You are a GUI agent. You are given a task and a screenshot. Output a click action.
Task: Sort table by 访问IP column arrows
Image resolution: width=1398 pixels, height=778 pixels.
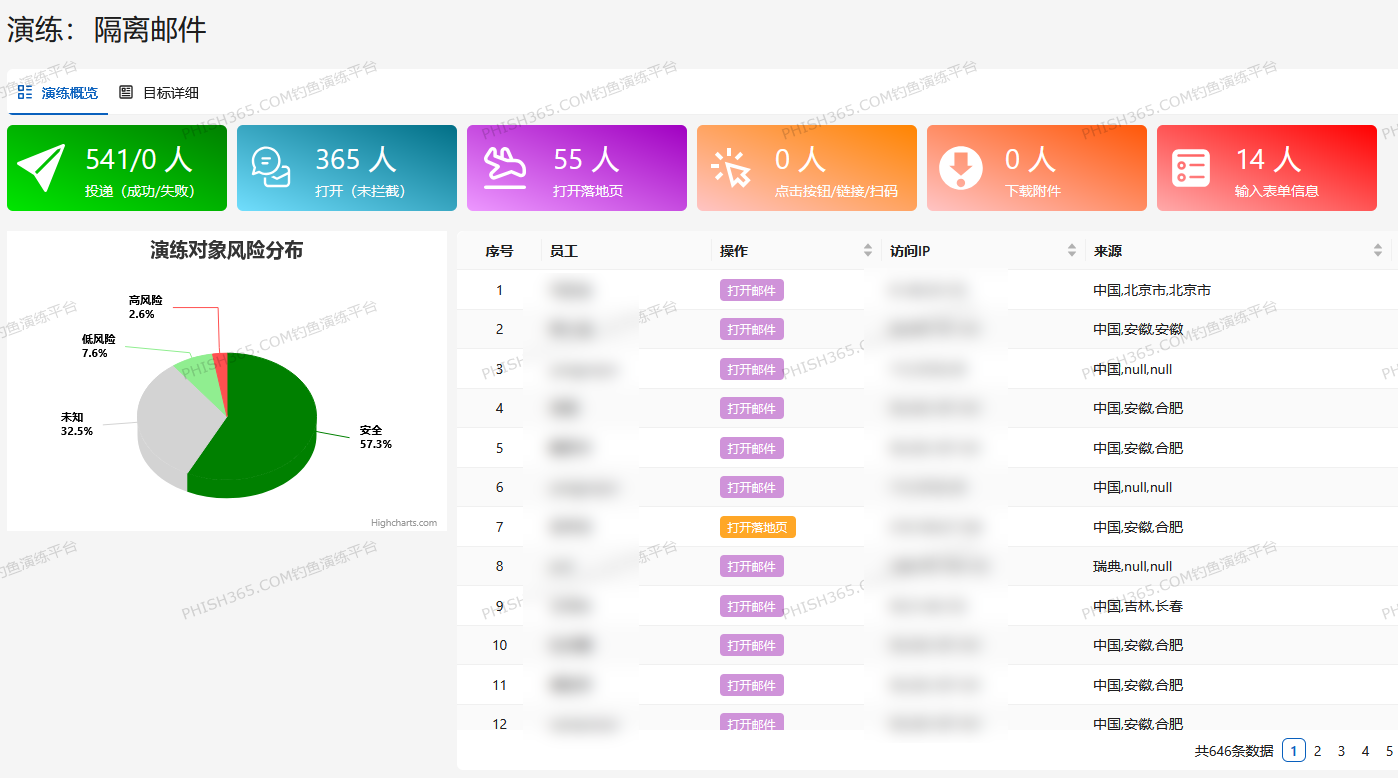[1072, 251]
